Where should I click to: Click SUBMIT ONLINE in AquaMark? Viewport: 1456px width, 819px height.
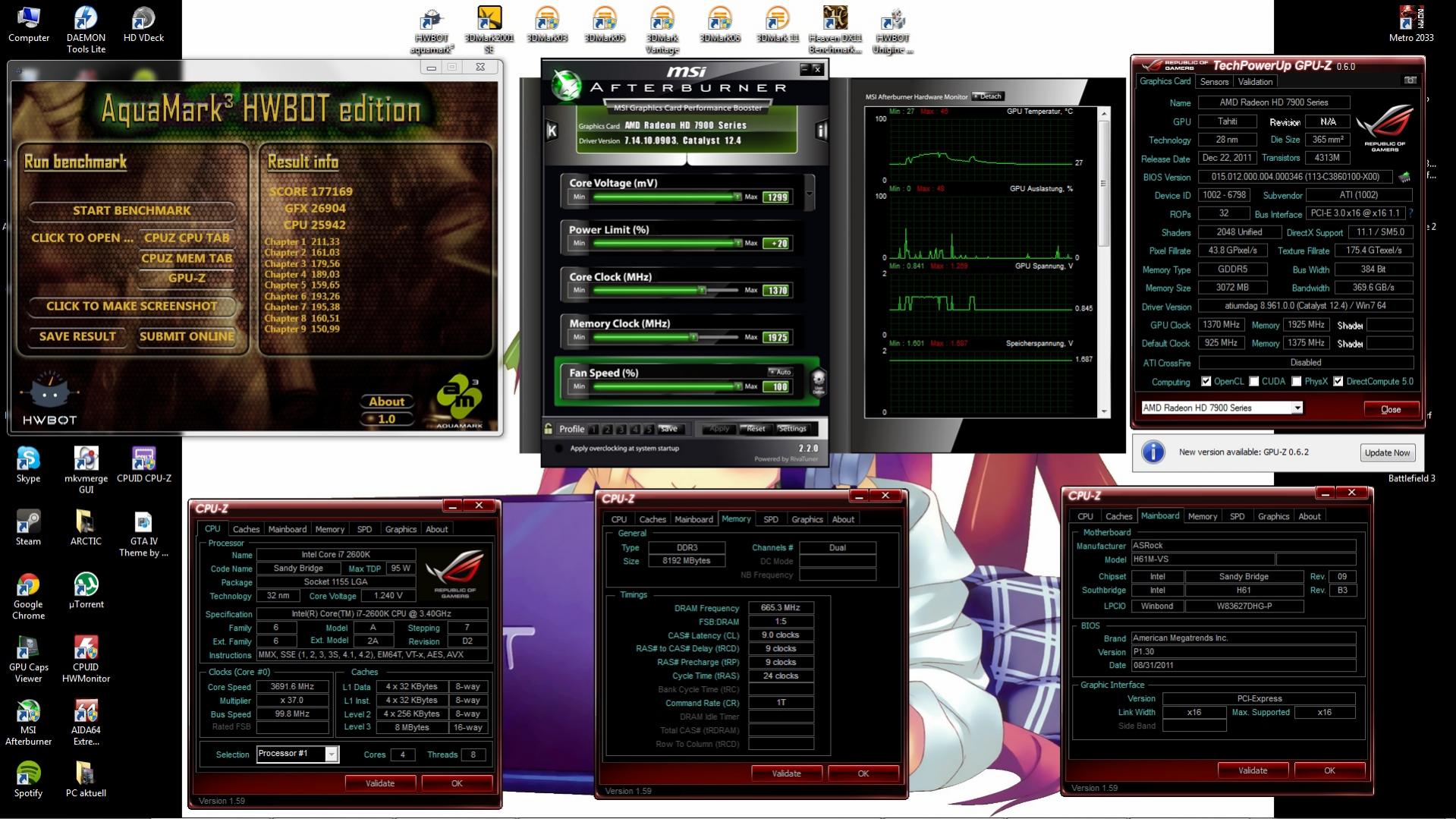coord(187,336)
